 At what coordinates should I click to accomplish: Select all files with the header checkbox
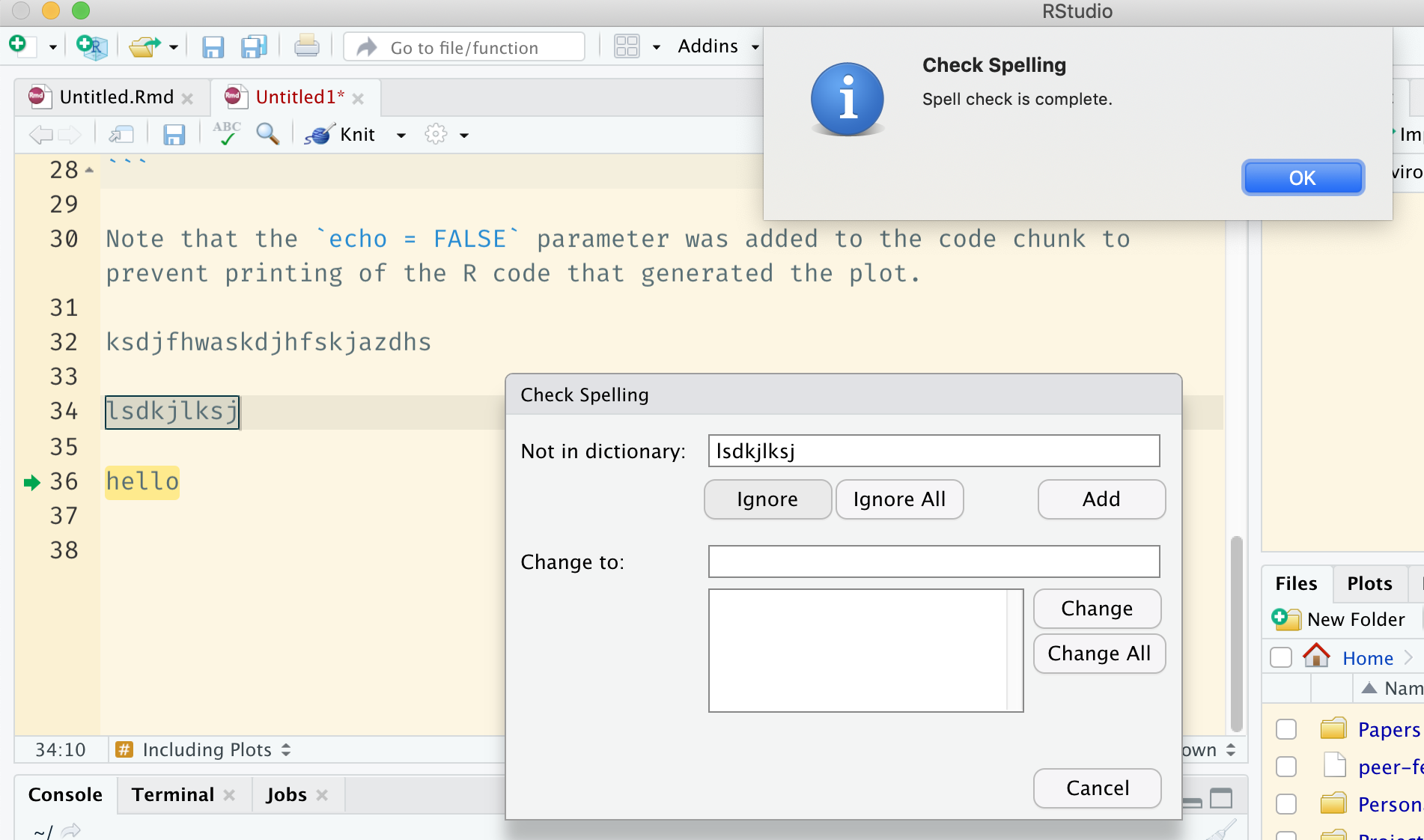point(1280,657)
